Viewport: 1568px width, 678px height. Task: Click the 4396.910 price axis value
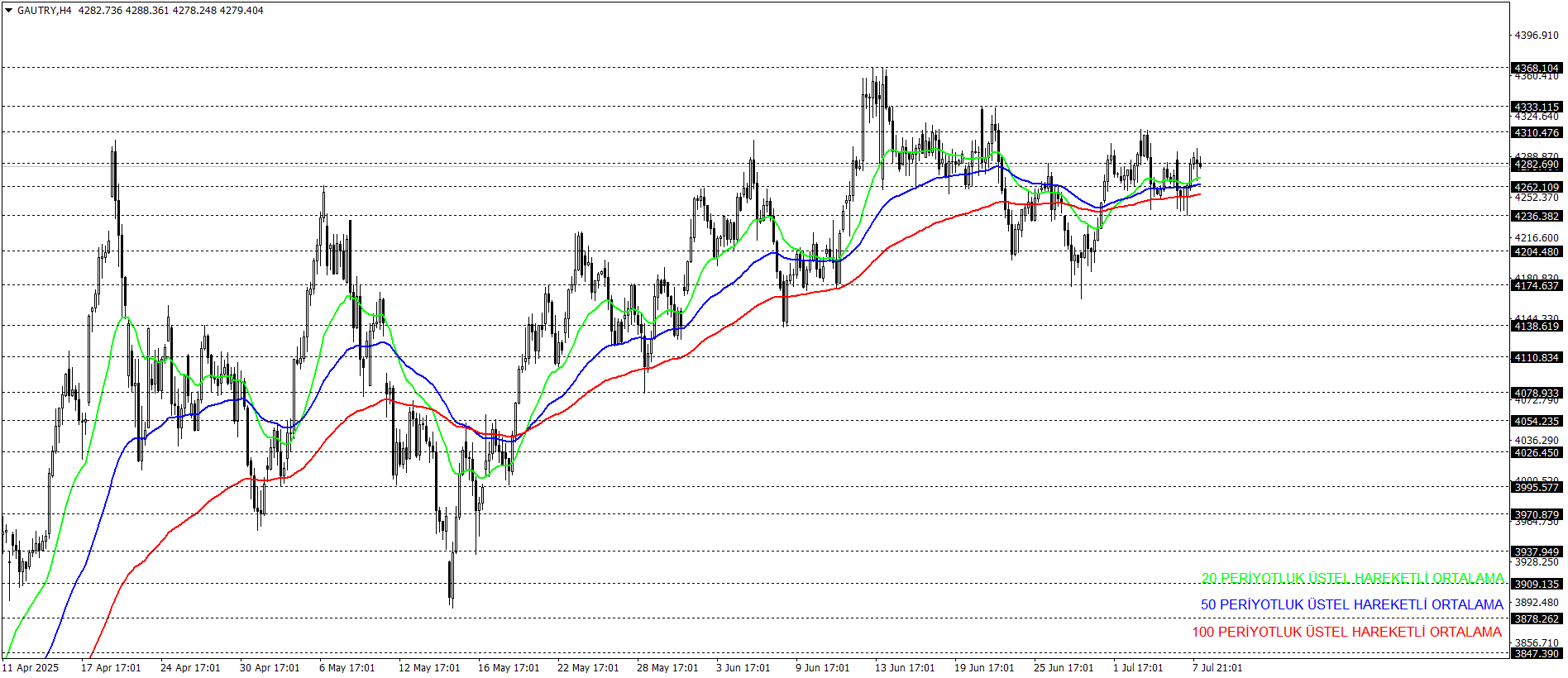click(x=1537, y=36)
